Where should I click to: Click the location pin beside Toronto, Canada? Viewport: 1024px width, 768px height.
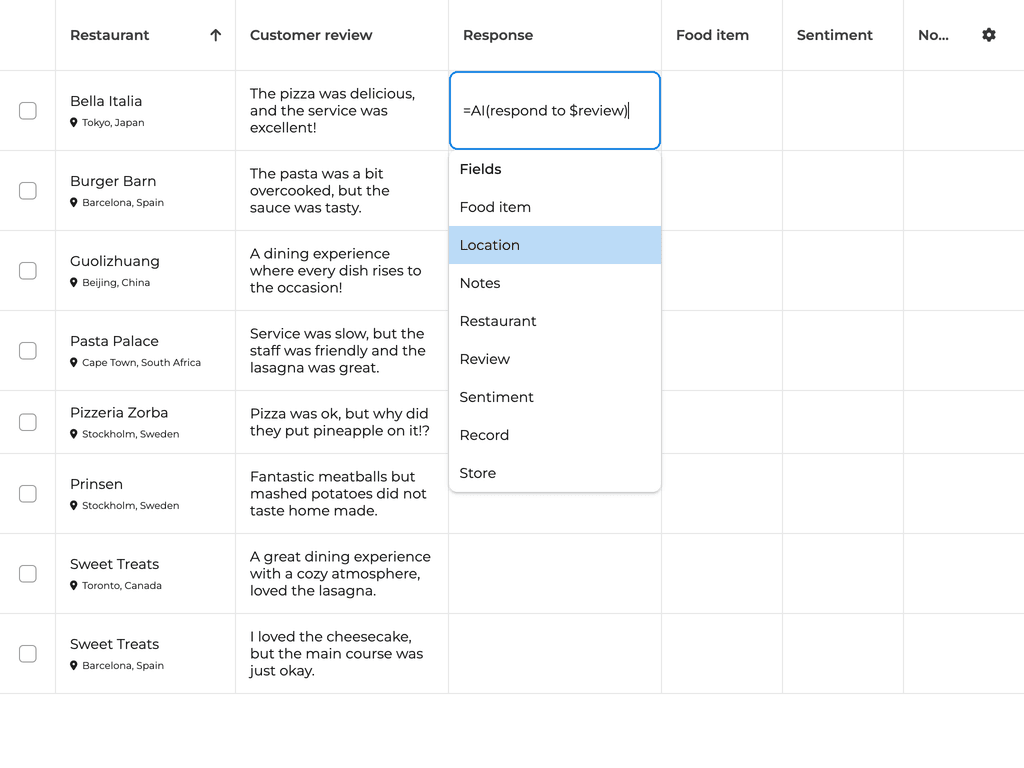tap(74, 586)
